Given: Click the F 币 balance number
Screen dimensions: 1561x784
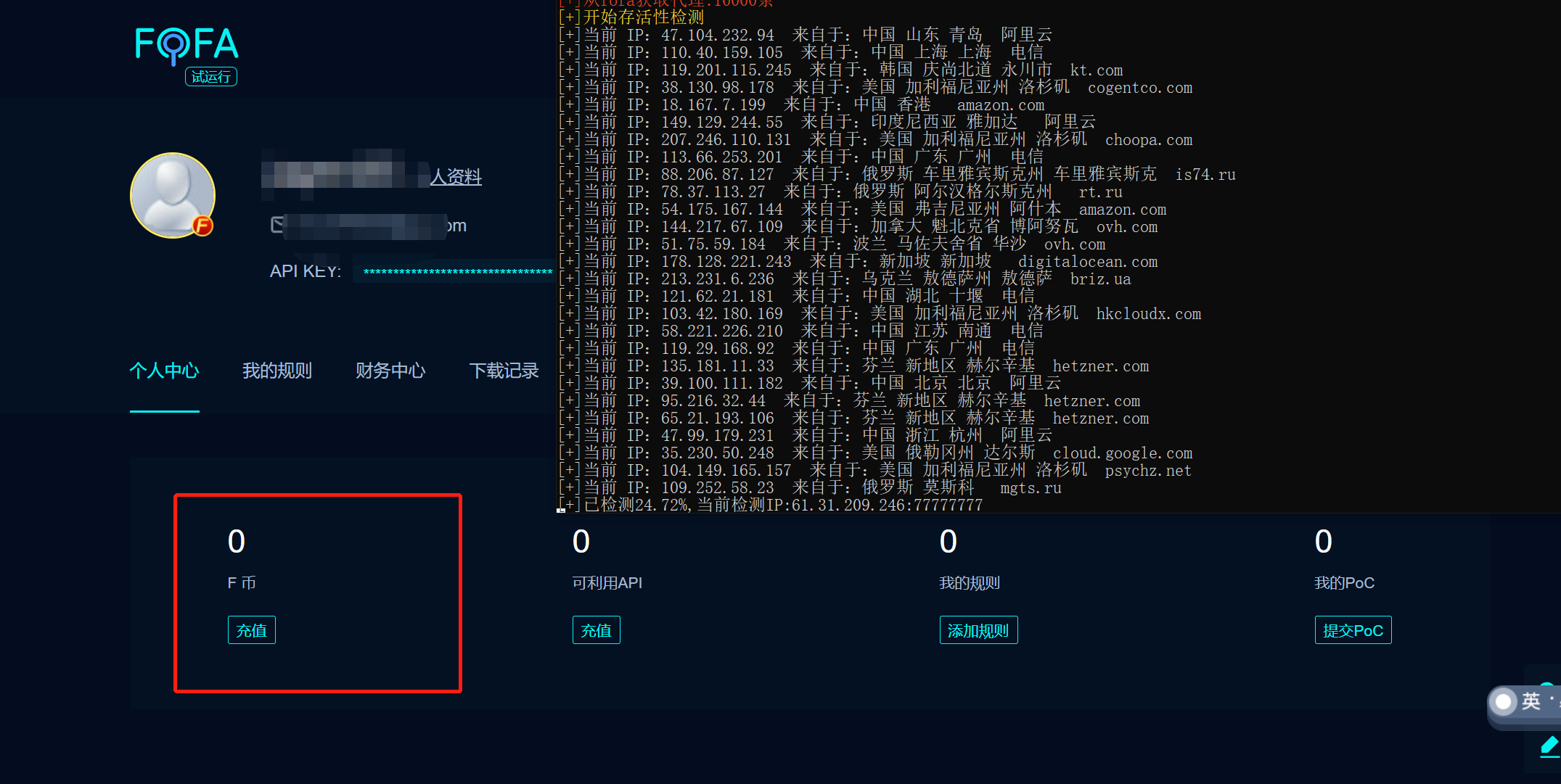Looking at the screenshot, I should pyautogui.click(x=237, y=542).
